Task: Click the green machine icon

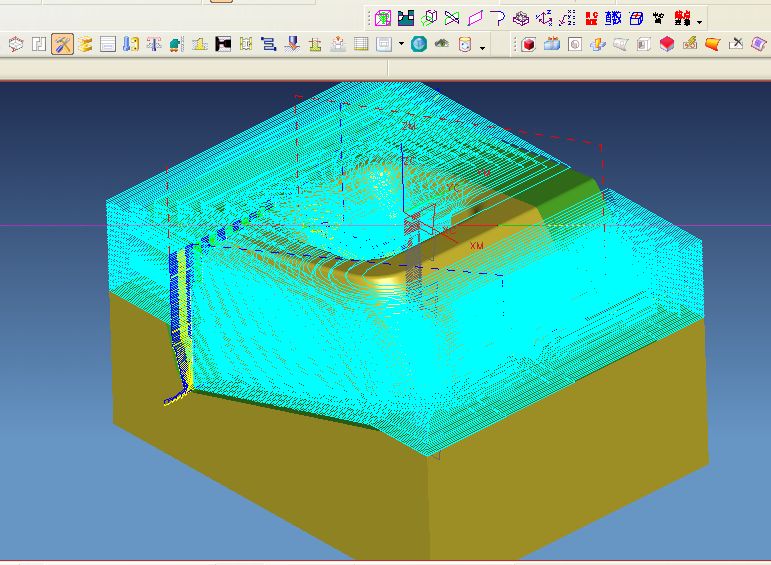Action: point(177,44)
